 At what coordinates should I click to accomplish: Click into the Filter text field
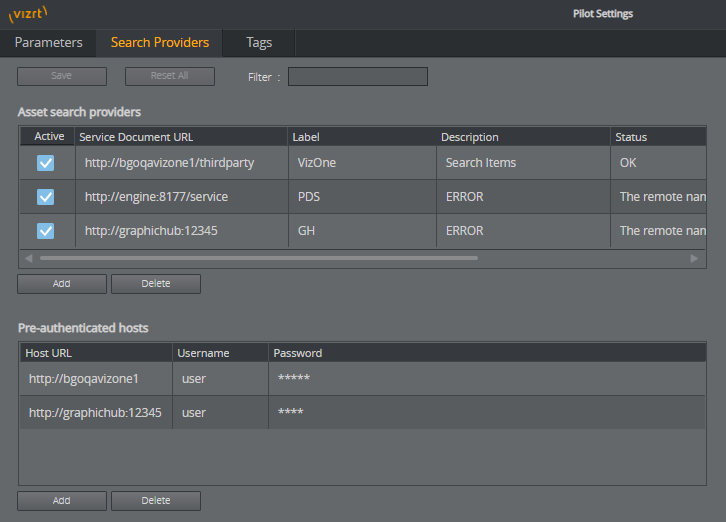[x=357, y=77]
